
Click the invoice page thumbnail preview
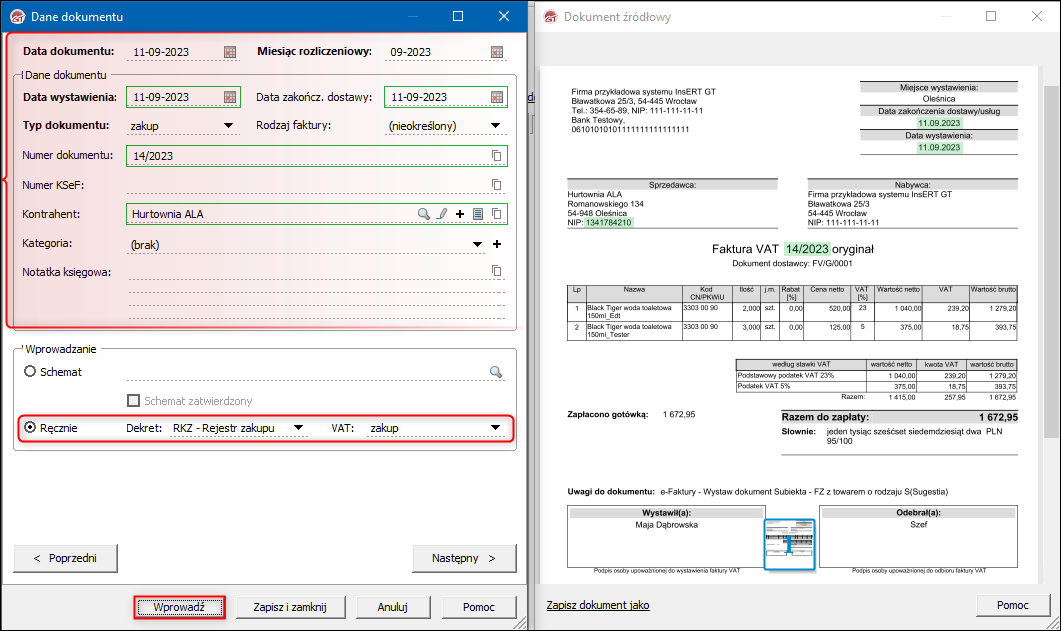click(790, 545)
